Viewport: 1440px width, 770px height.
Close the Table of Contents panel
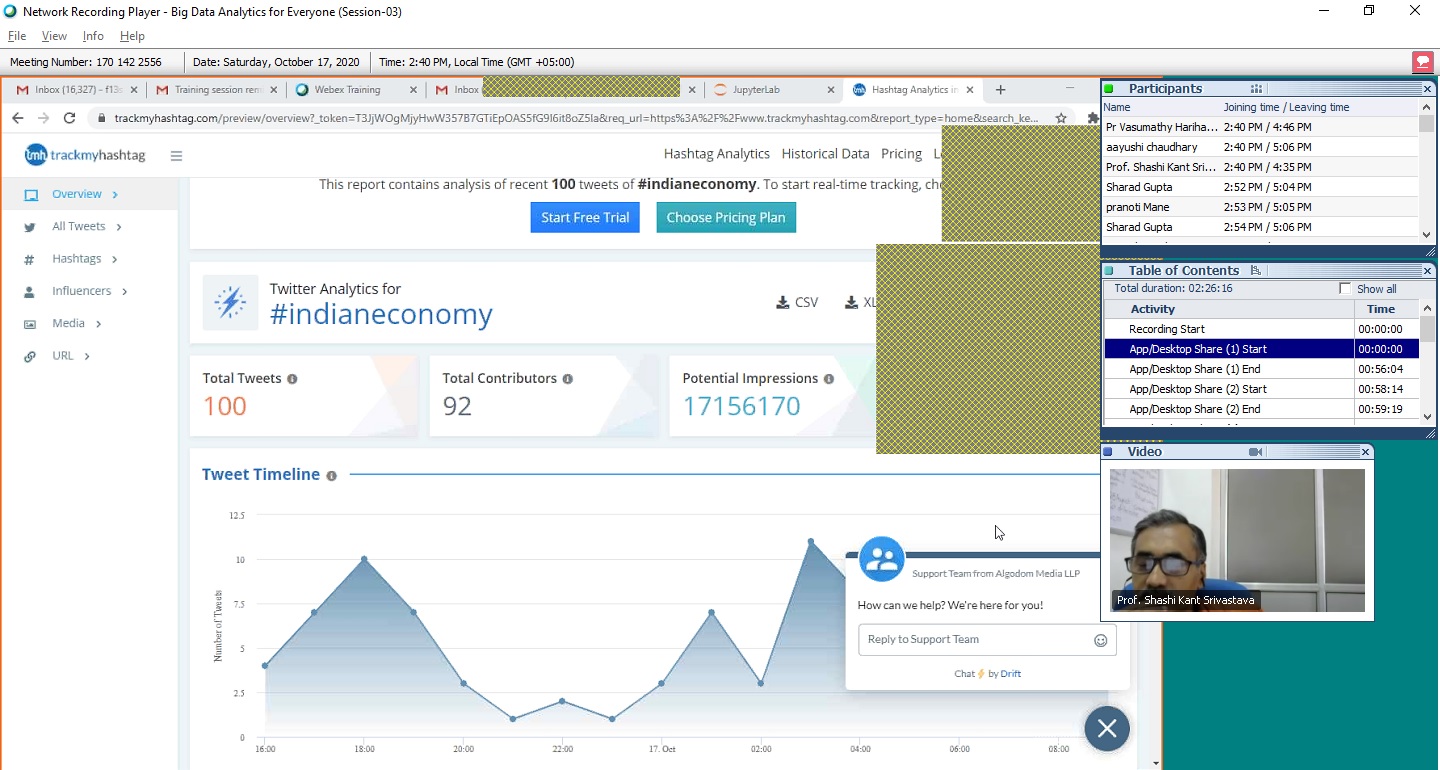click(x=1427, y=271)
